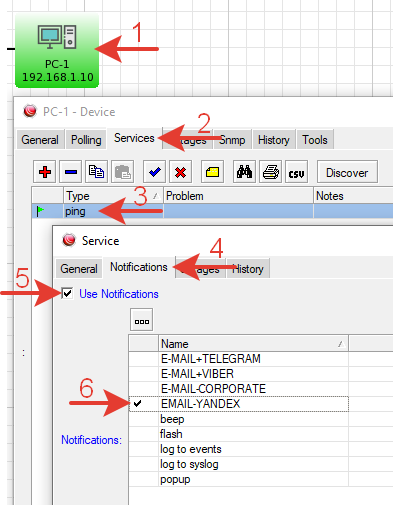Switch to the Snmp tab
393x505 pixels.
click(x=233, y=140)
